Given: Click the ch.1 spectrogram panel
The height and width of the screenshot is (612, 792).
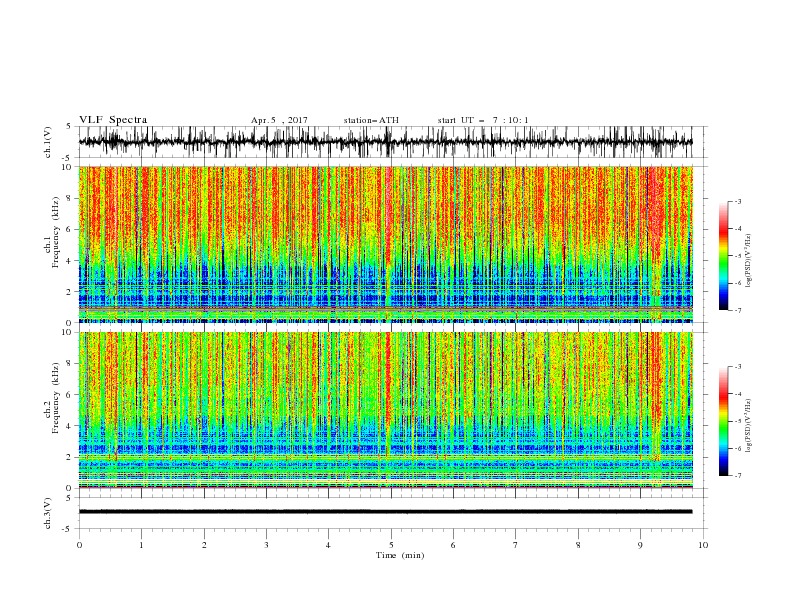Looking at the screenshot, I should [385, 244].
